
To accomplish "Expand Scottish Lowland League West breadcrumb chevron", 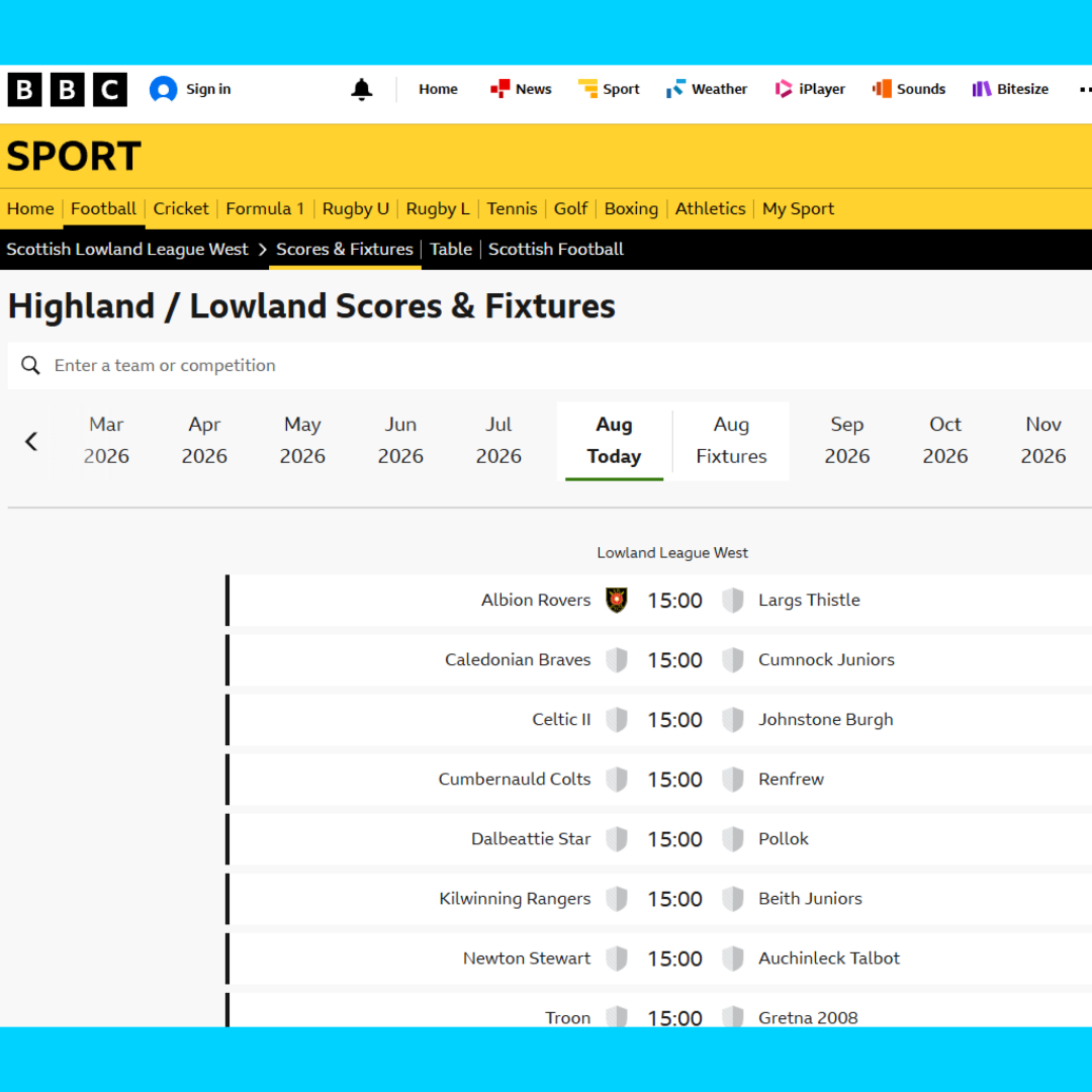I will point(262,250).
